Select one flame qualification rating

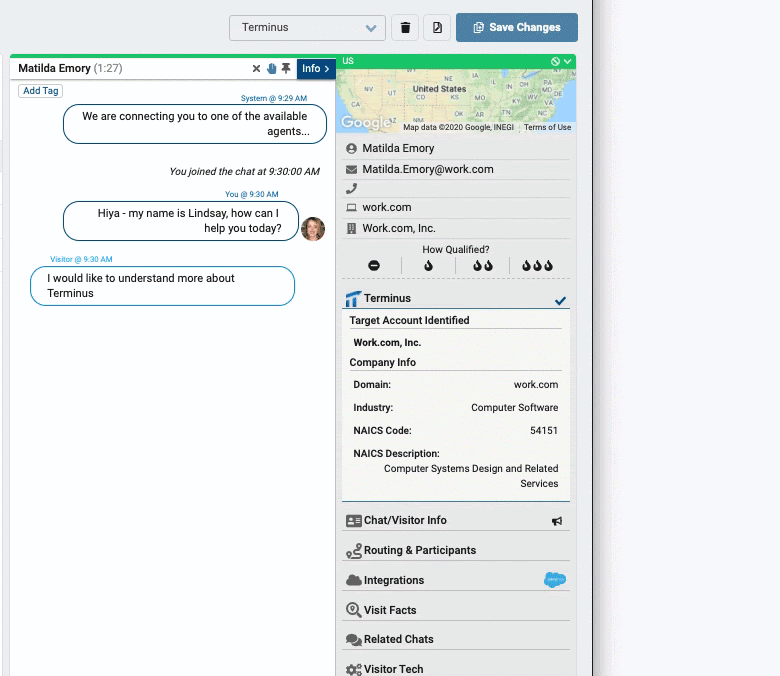coord(428,266)
